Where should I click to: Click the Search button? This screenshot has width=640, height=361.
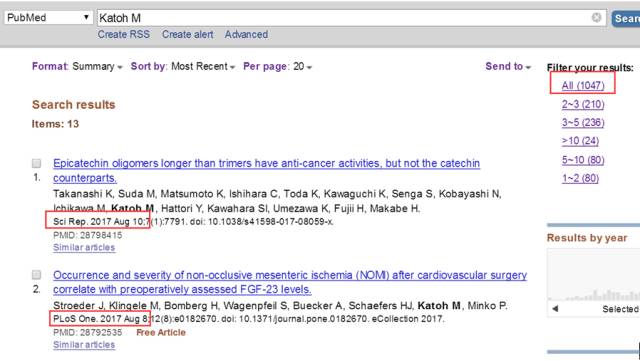625,18
